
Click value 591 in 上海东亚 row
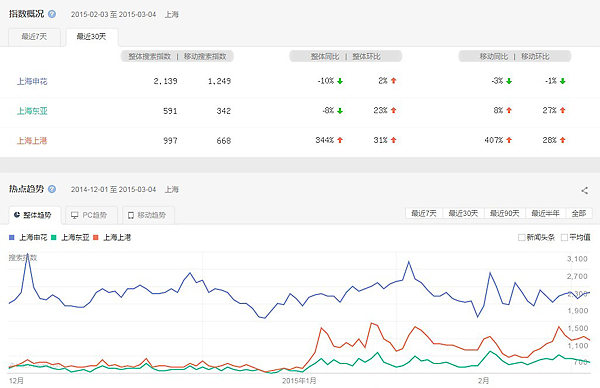click(170, 111)
